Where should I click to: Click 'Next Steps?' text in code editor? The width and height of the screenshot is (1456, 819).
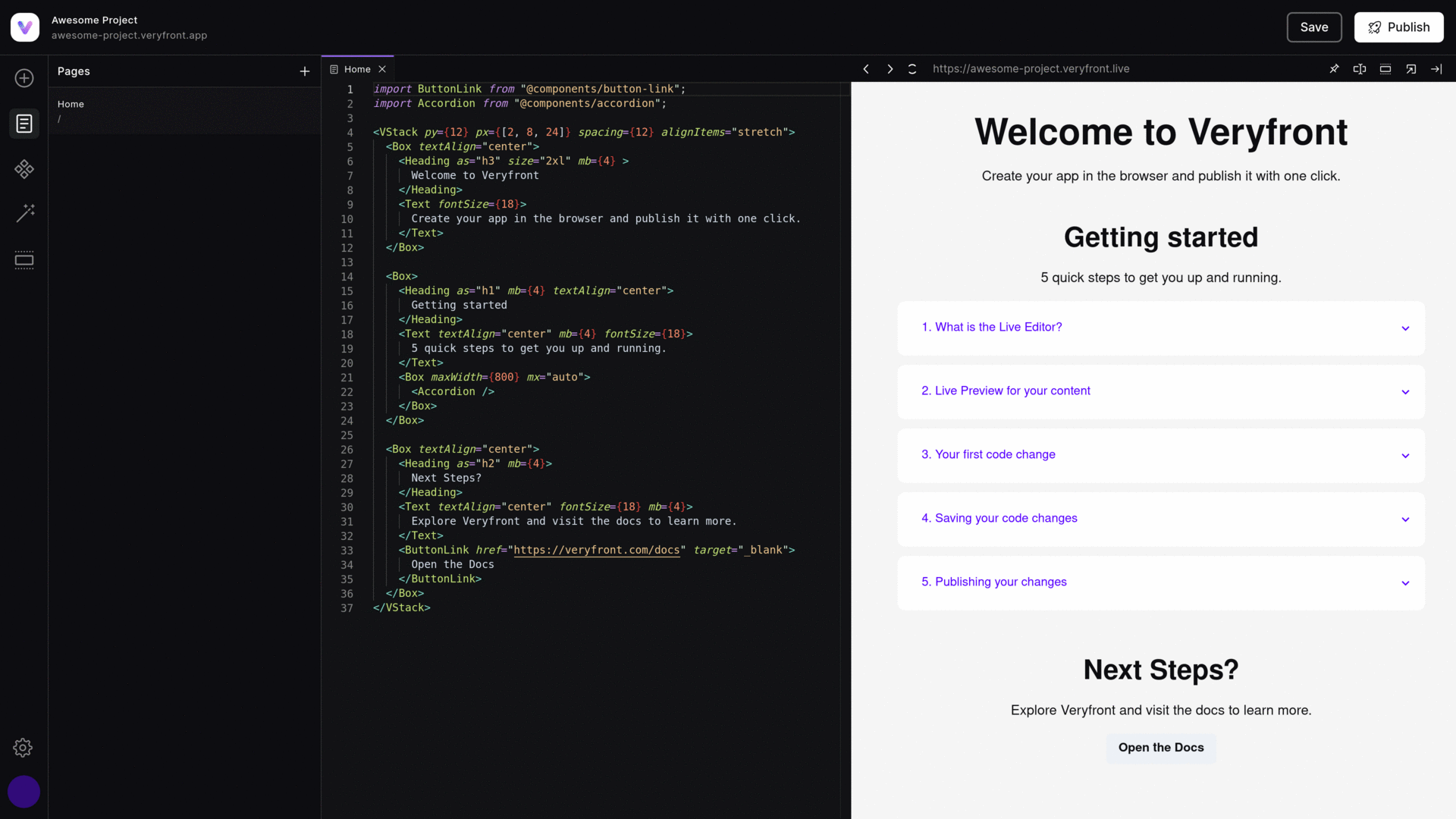[446, 479]
